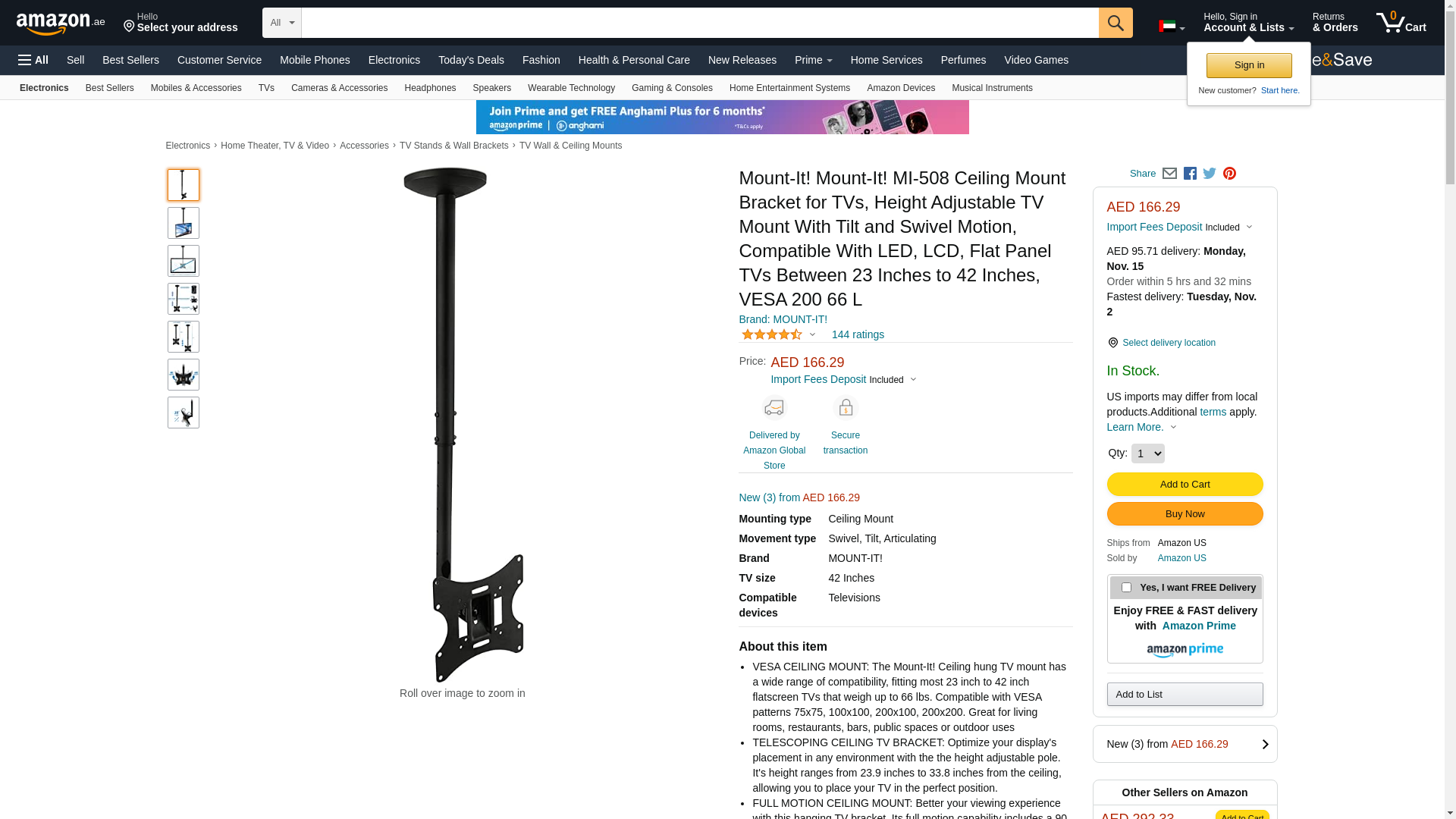
Task: Share product on Pinterest
Action: pyautogui.click(x=1229, y=174)
